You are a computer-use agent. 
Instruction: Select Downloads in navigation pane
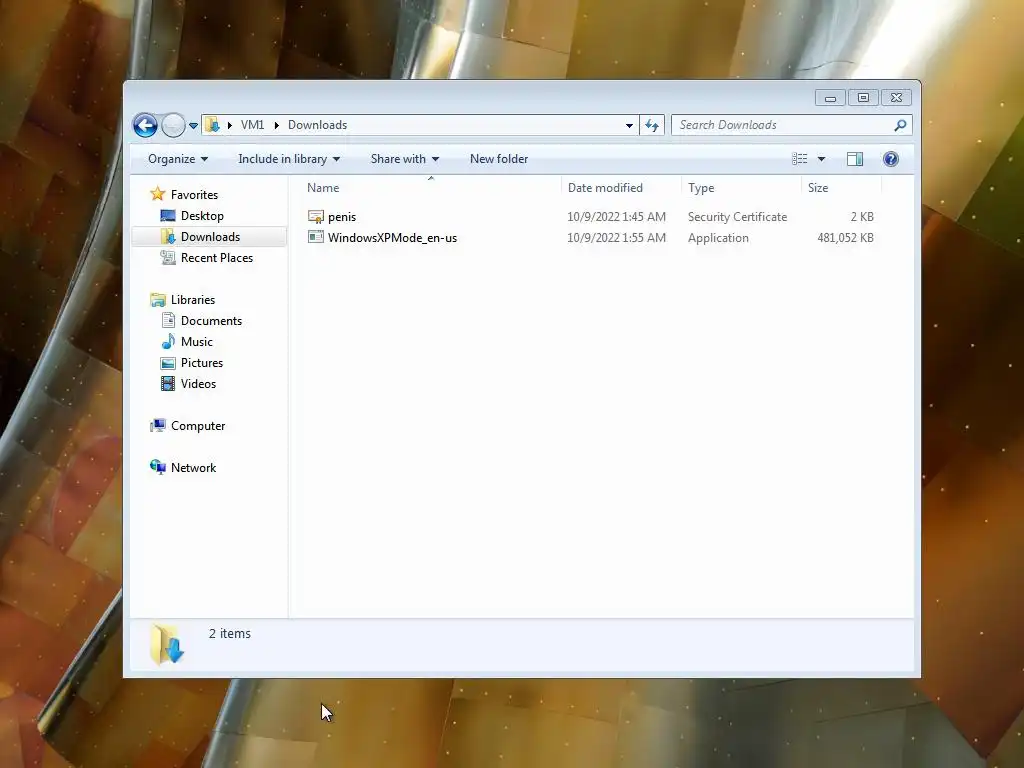point(210,236)
